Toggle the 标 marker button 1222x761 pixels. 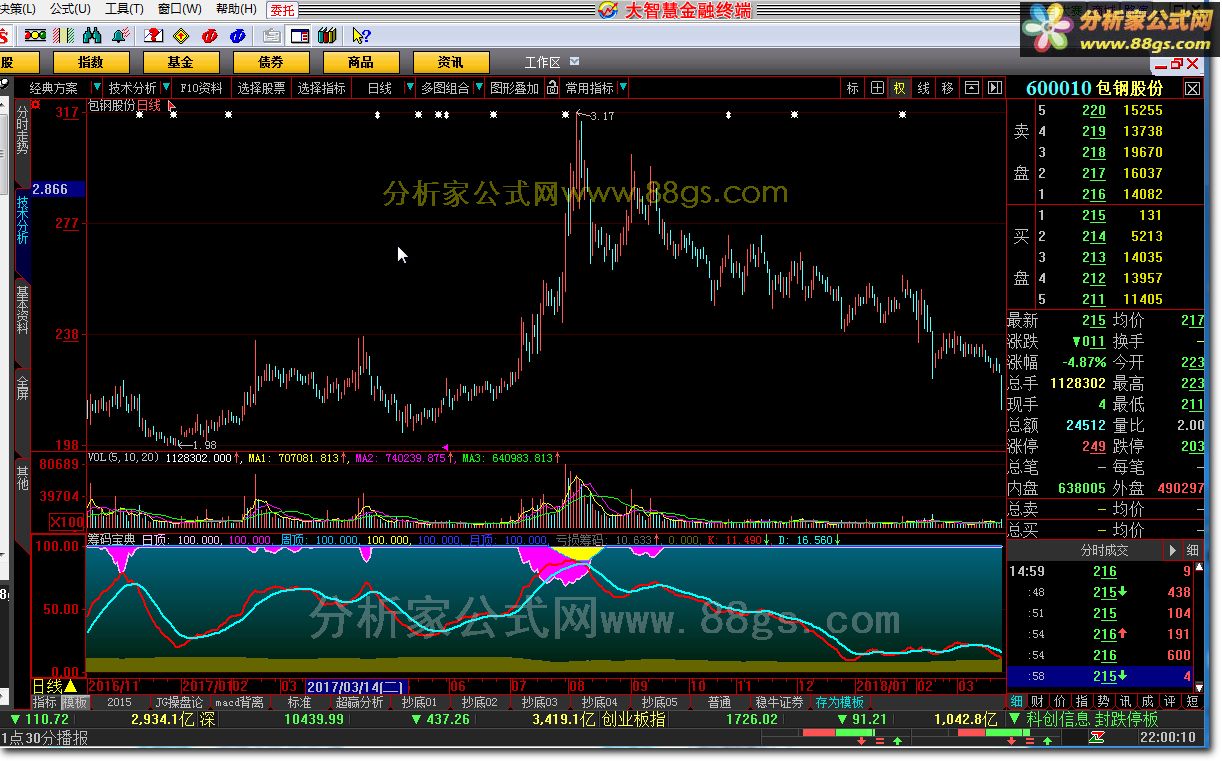[x=853, y=88]
